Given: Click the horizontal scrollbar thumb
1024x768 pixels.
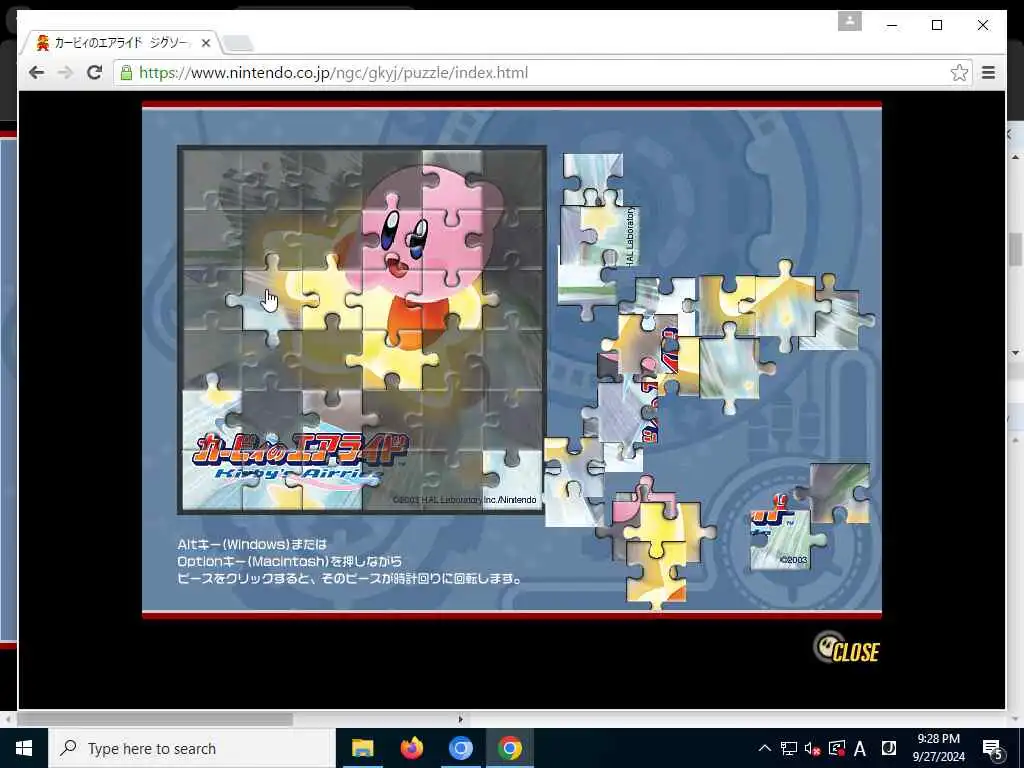Looking at the screenshot, I should pos(155,719).
